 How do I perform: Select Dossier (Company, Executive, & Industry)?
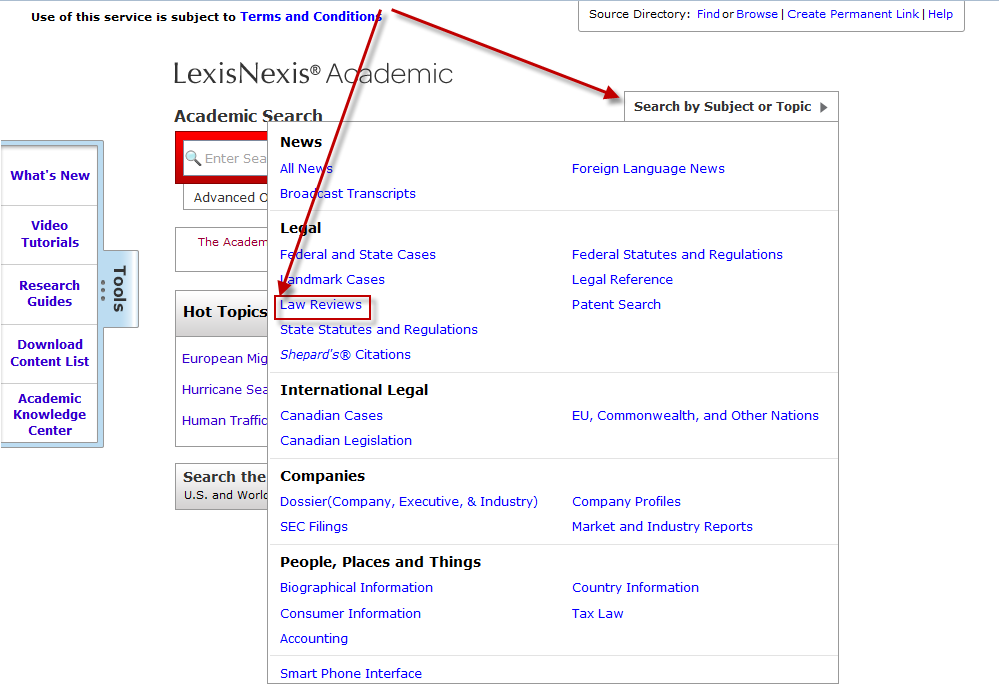408,501
